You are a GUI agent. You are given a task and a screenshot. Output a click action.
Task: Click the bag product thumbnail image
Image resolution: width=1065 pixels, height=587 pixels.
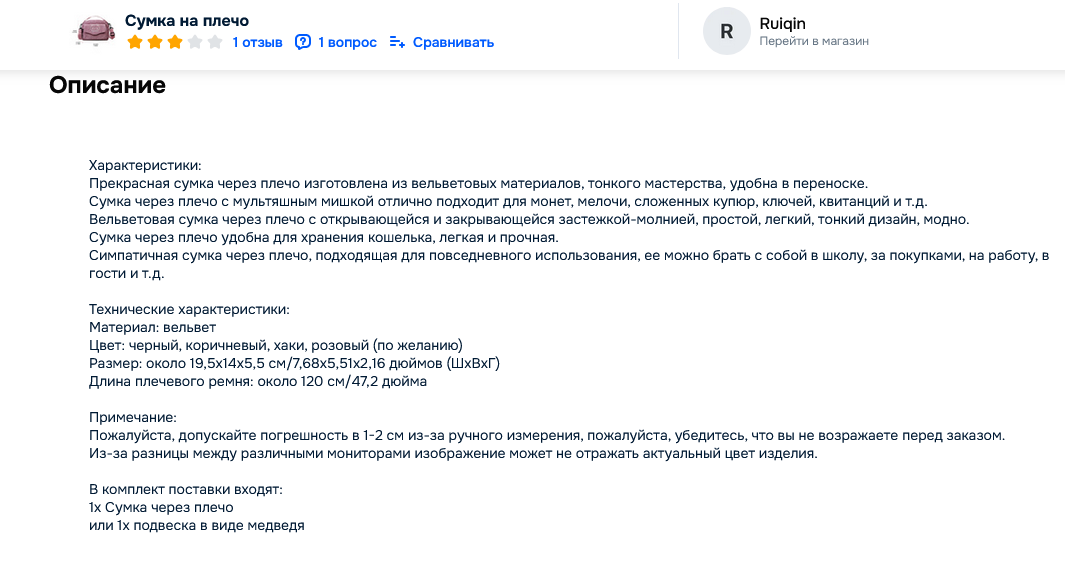94,31
